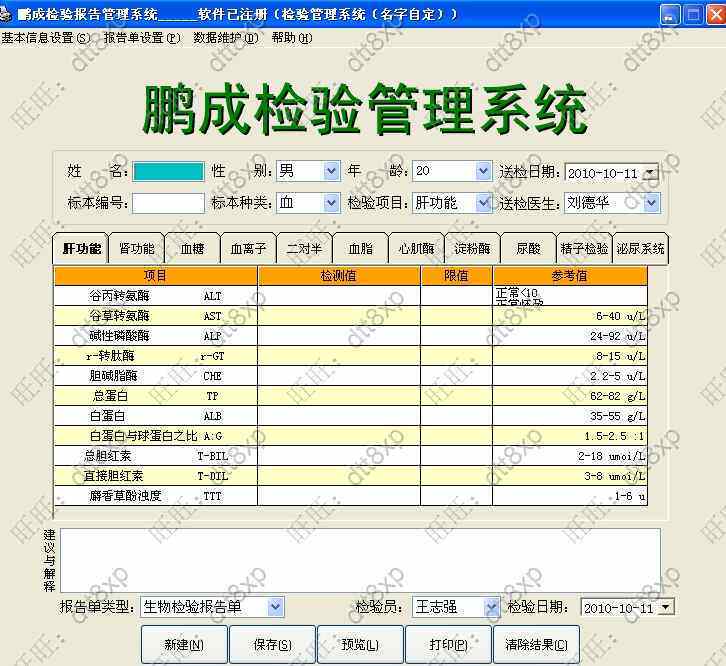
Task: Open the 报告单设置(P) menu
Action: pos(142,38)
